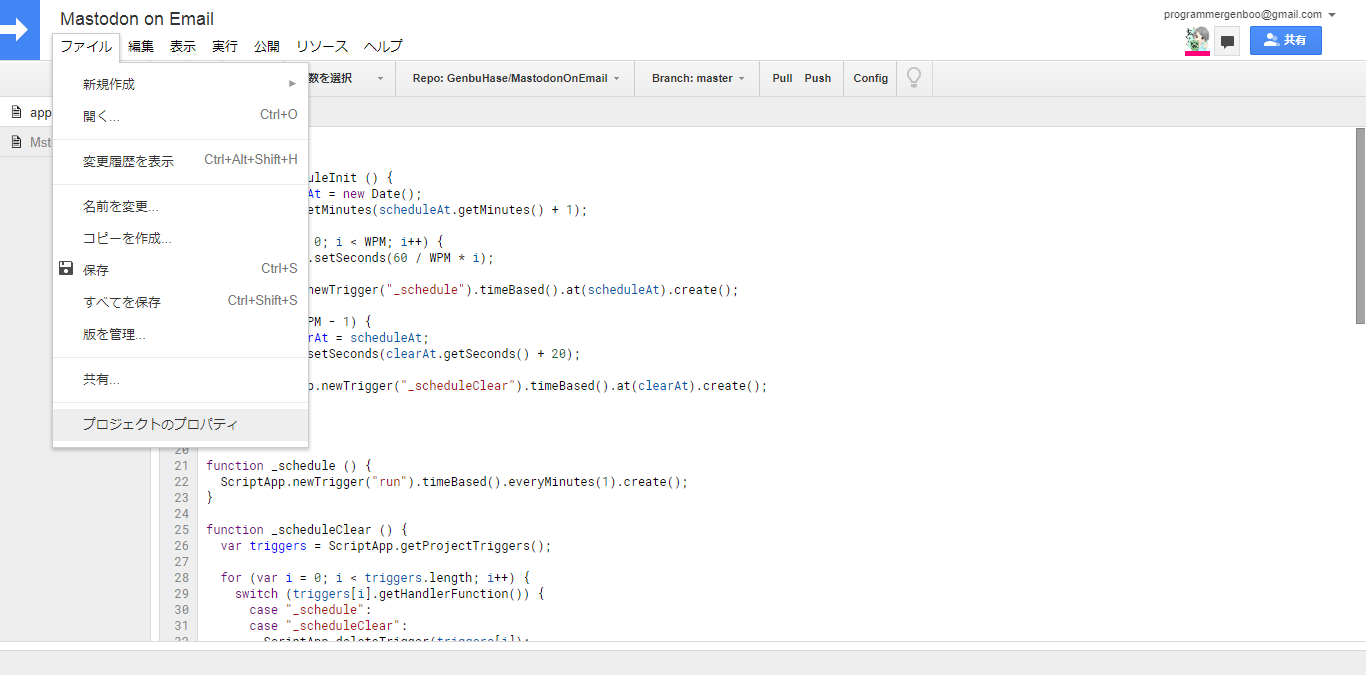Click the file icon next to app
1366x675 pixels.
(16, 112)
